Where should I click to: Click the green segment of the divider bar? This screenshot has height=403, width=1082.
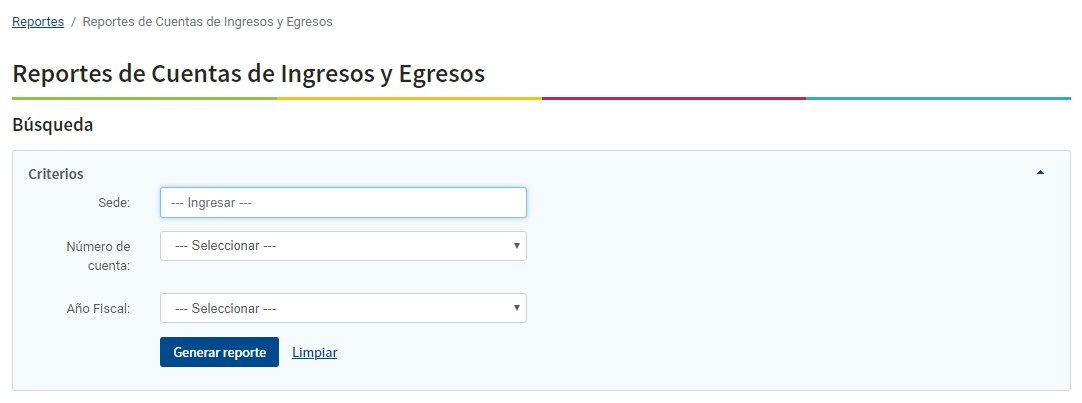click(x=144, y=98)
